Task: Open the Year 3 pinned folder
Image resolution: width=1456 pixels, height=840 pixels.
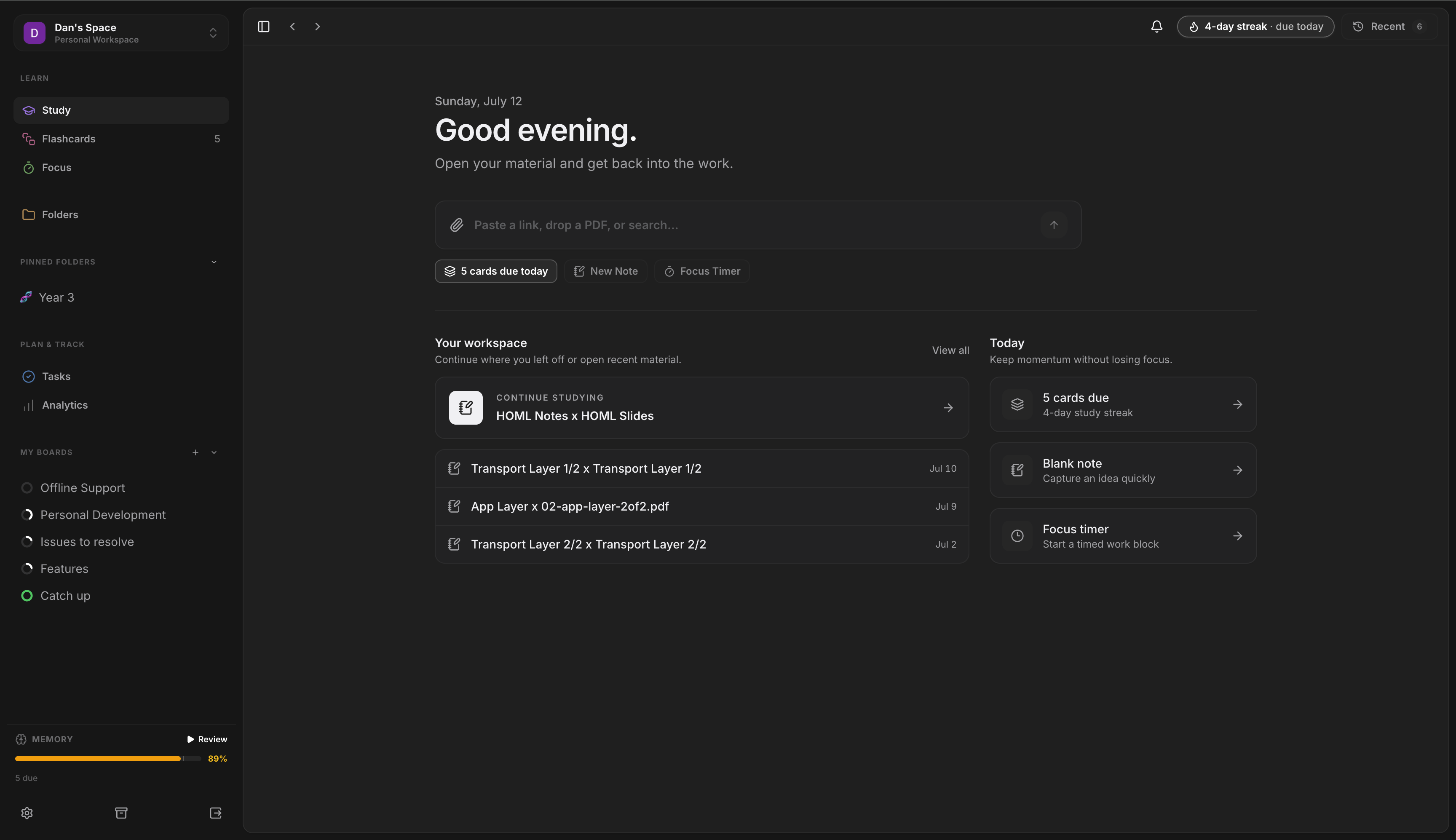Action: 121,298
